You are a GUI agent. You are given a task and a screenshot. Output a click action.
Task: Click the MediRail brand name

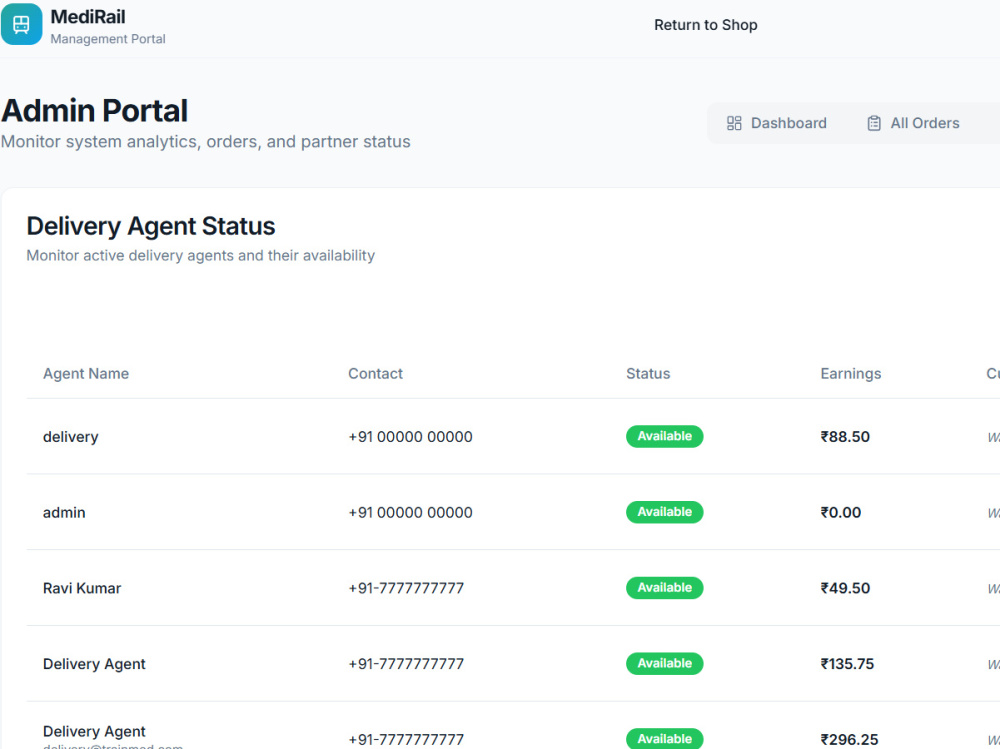88,17
